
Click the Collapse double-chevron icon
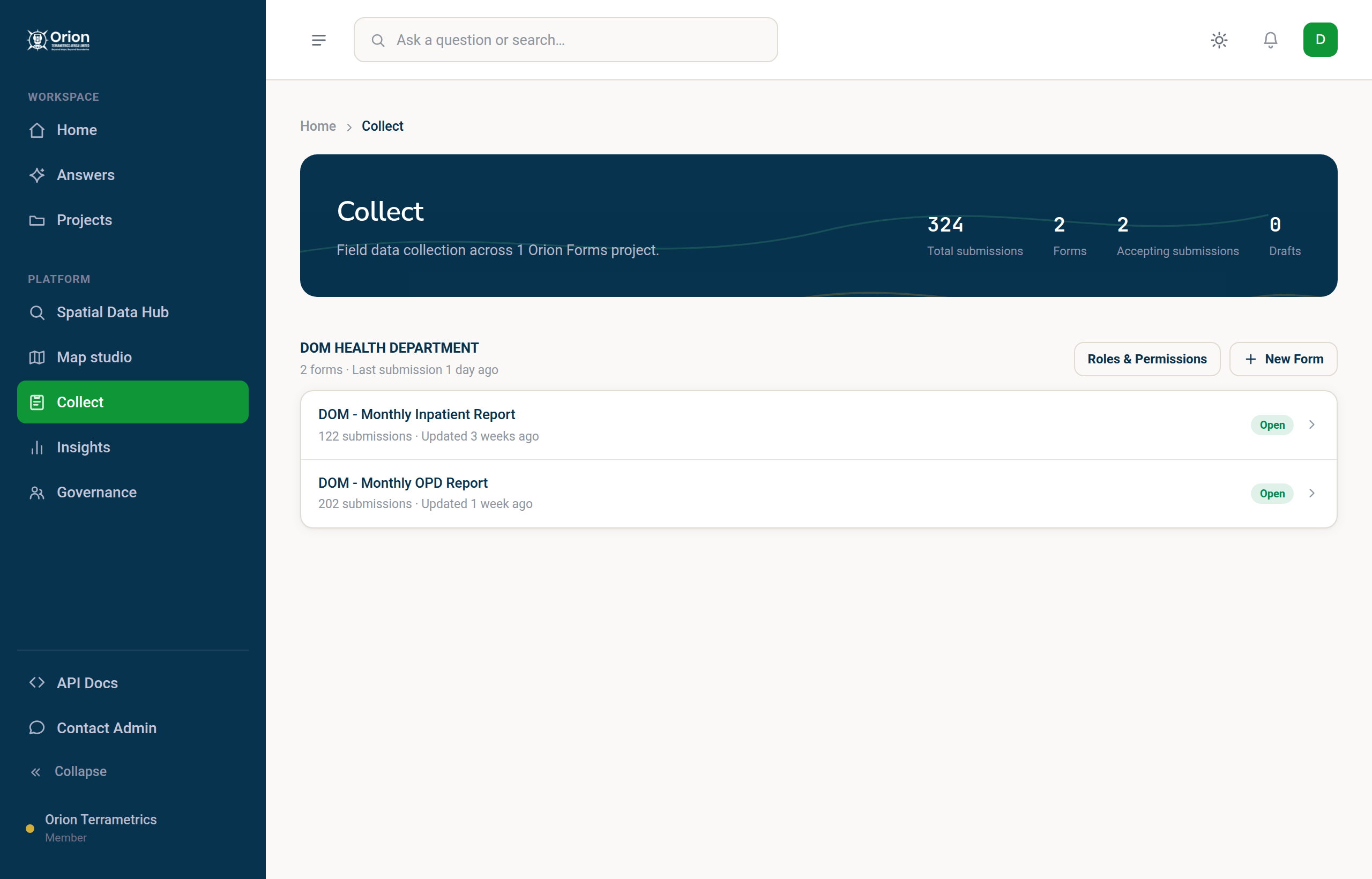pos(35,772)
